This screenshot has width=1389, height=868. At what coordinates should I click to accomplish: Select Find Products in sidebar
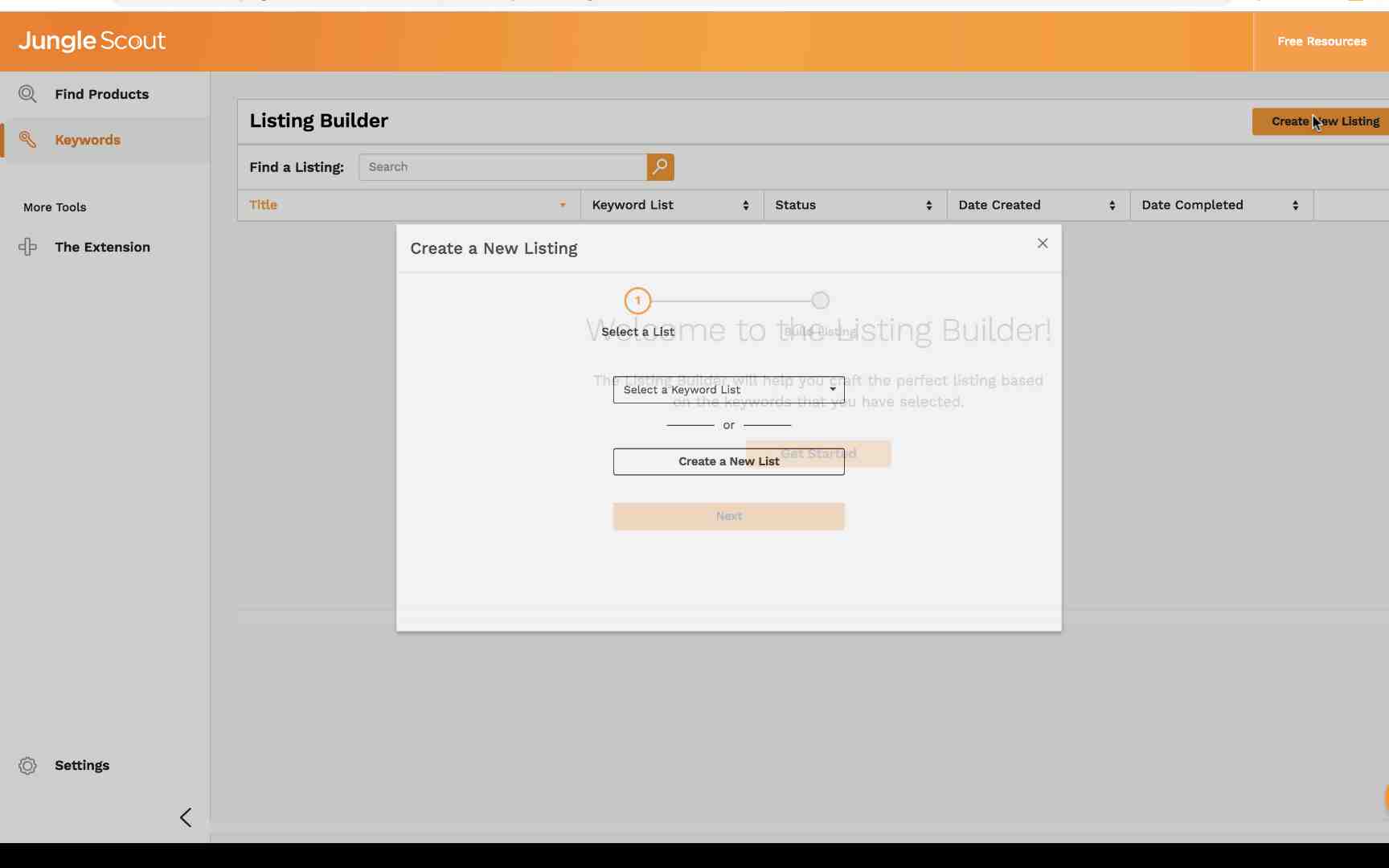[x=101, y=94]
